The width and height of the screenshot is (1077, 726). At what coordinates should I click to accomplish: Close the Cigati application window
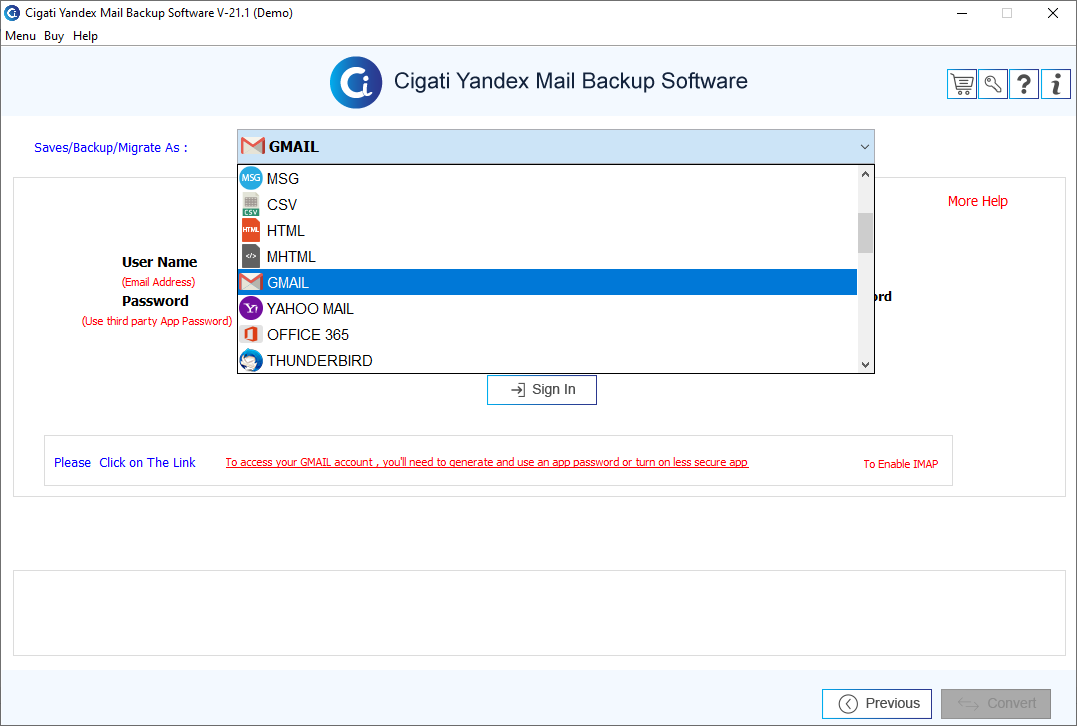[x=1052, y=13]
